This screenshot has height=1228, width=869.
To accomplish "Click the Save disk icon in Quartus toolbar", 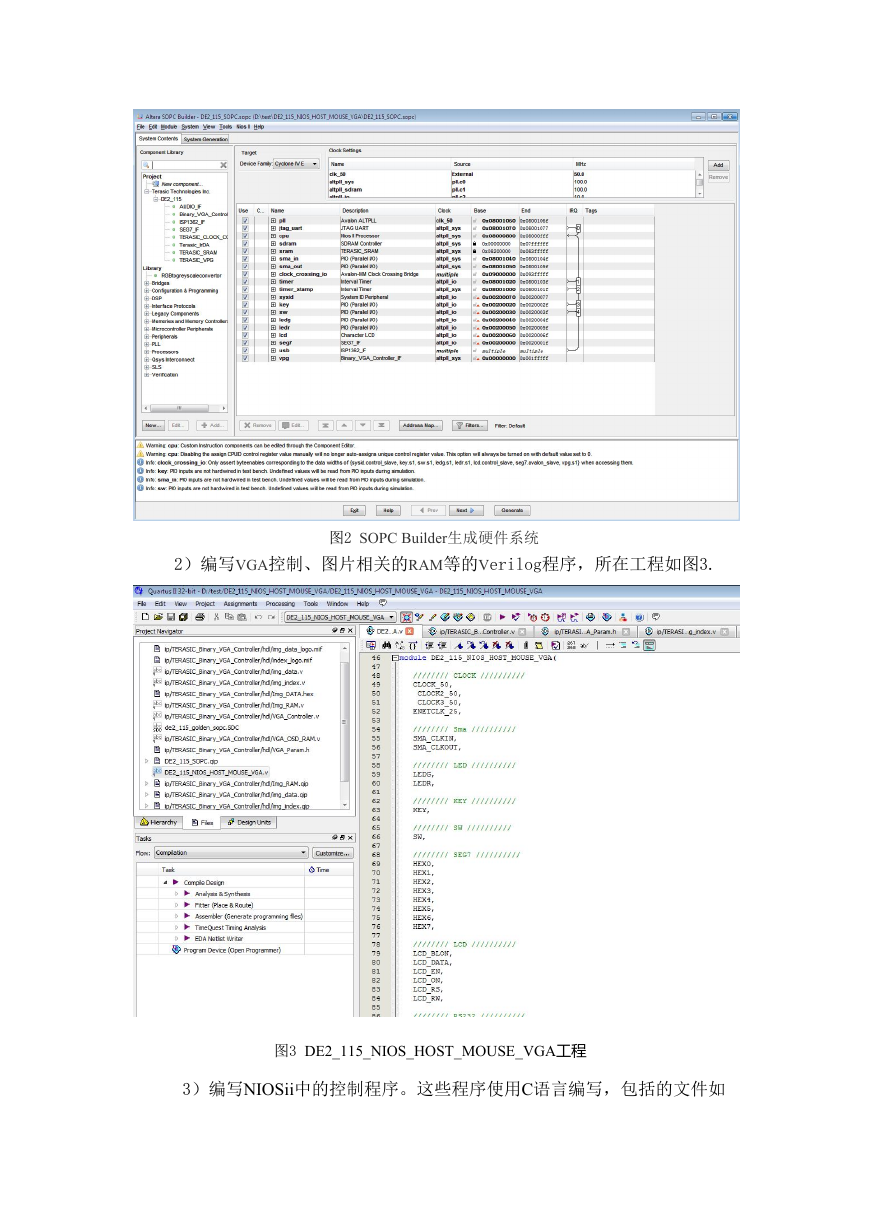I will pos(171,617).
